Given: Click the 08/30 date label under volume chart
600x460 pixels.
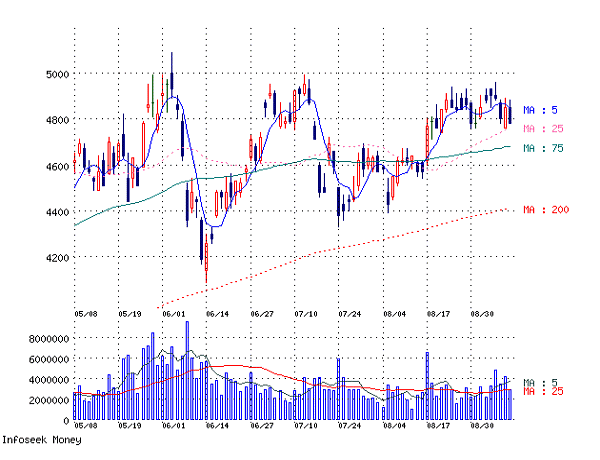Looking at the screenshot, I should [482, 426].
